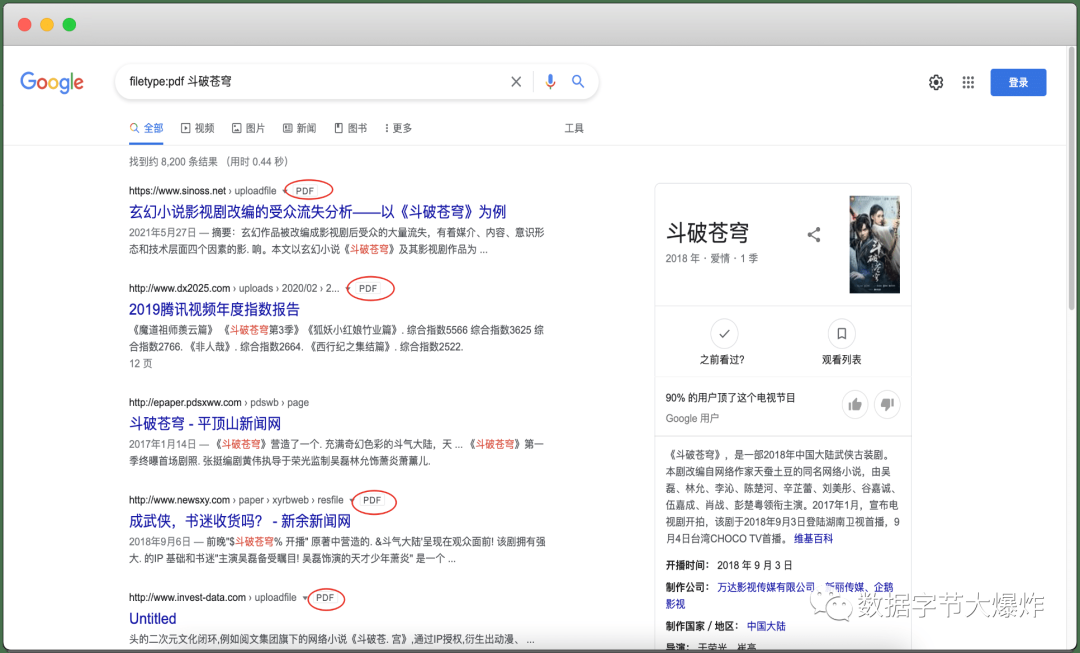Open the settings gear icon
1080x653 pixels.
tap(935, 83)
